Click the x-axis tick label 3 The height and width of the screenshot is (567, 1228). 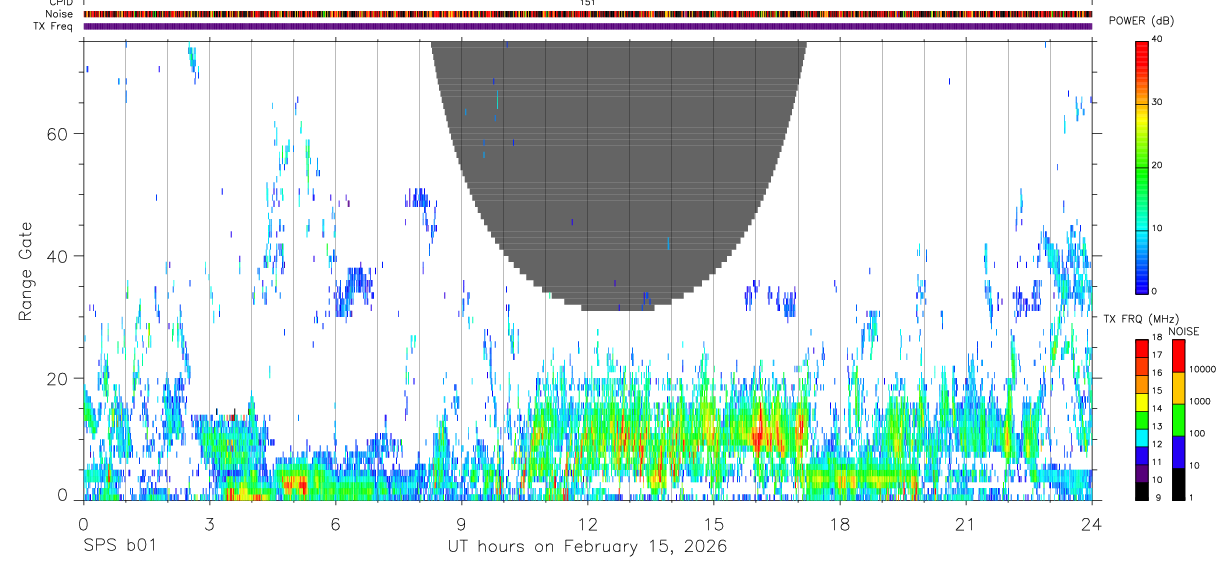(x=209, y=523)
